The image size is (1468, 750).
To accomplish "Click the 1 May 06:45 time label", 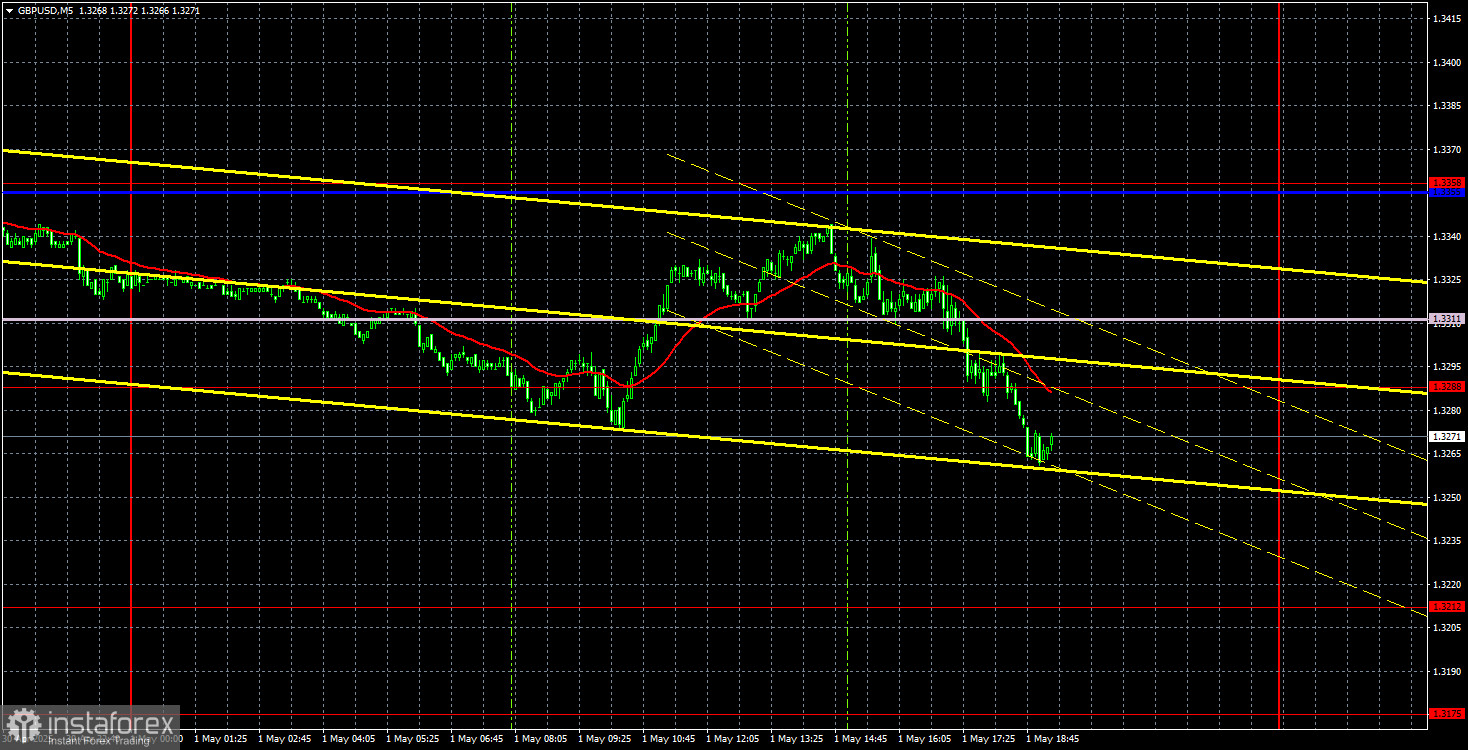I will [x=476, y=739].
